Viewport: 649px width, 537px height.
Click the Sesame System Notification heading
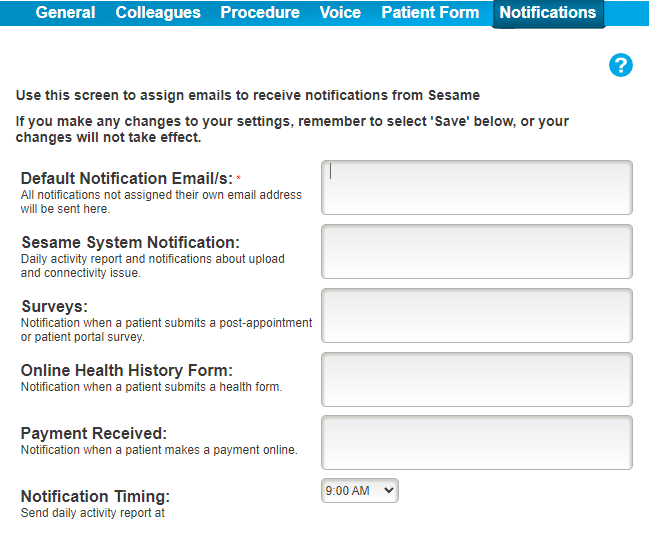[x=130, y=242]
